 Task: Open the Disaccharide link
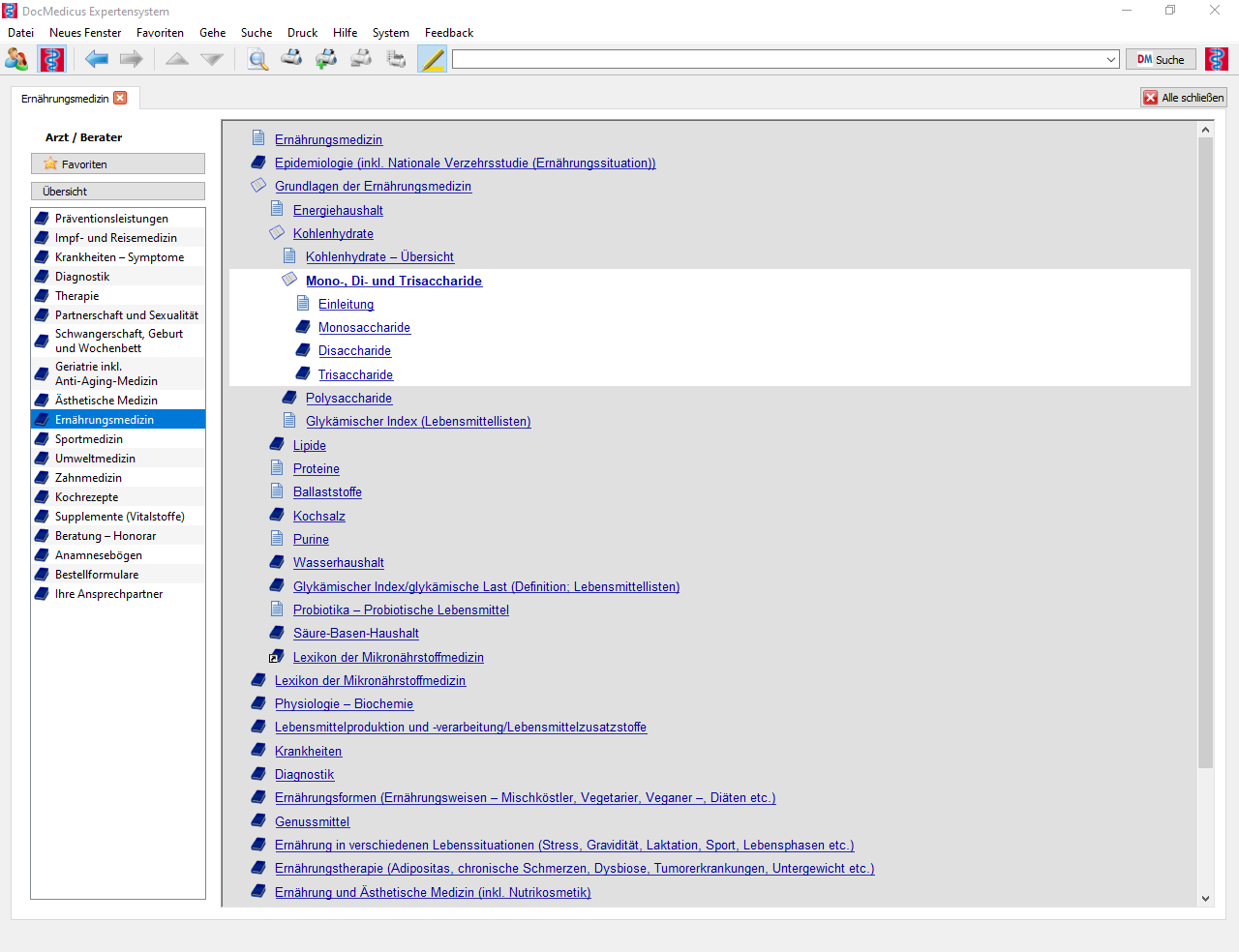pos(354,350)
